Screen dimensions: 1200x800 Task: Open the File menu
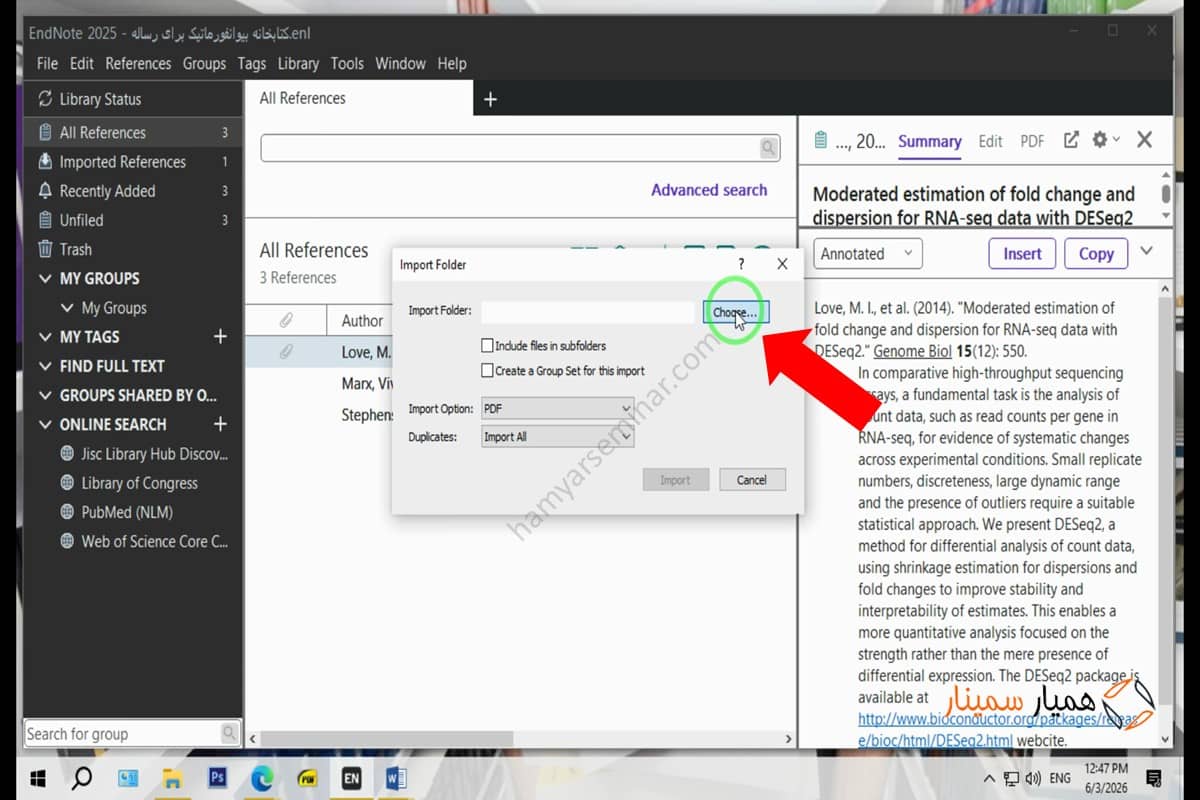pyautogui.click(x=47, y=63)
